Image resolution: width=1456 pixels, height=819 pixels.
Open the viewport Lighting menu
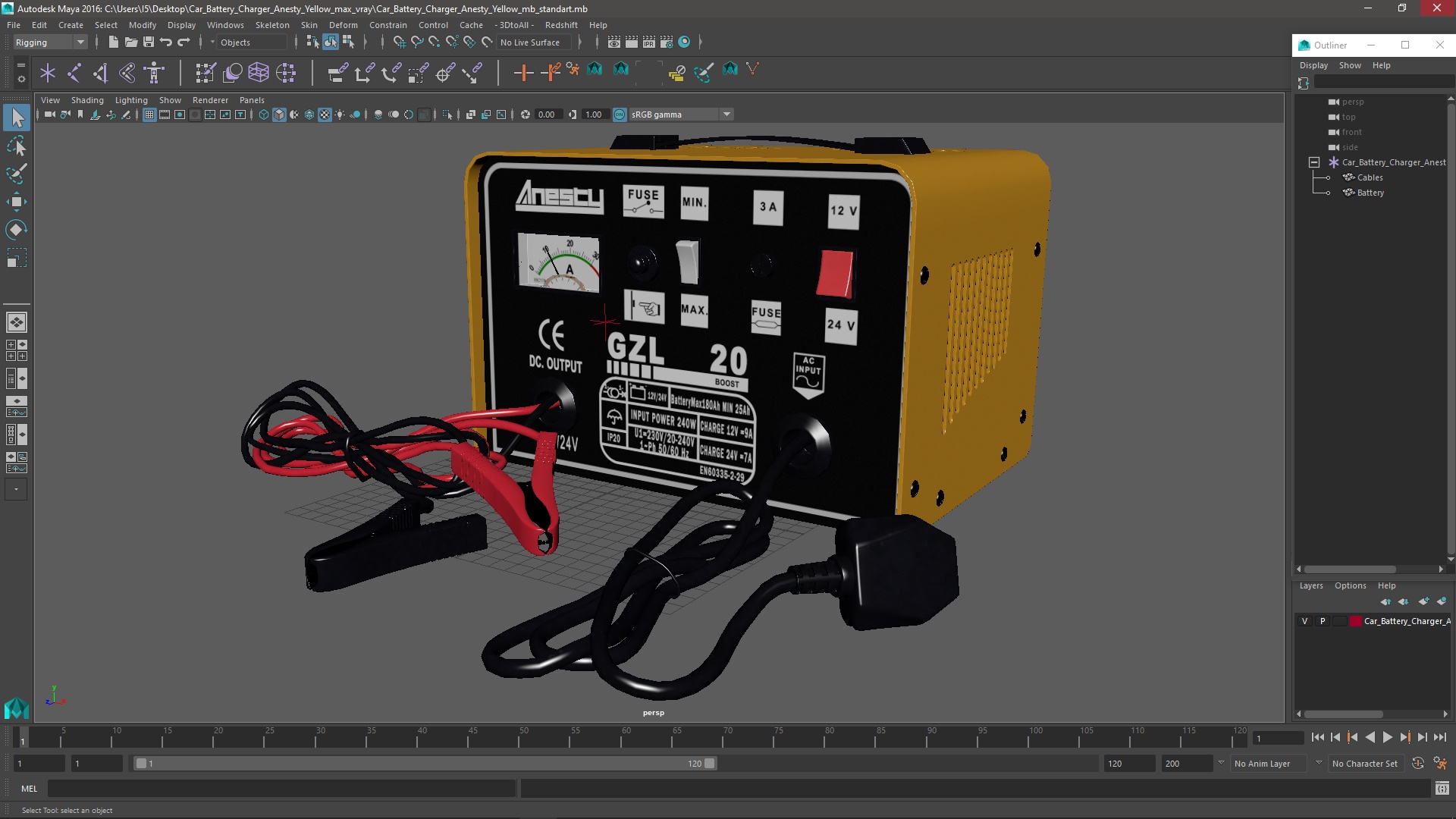[x=131, y=100]
